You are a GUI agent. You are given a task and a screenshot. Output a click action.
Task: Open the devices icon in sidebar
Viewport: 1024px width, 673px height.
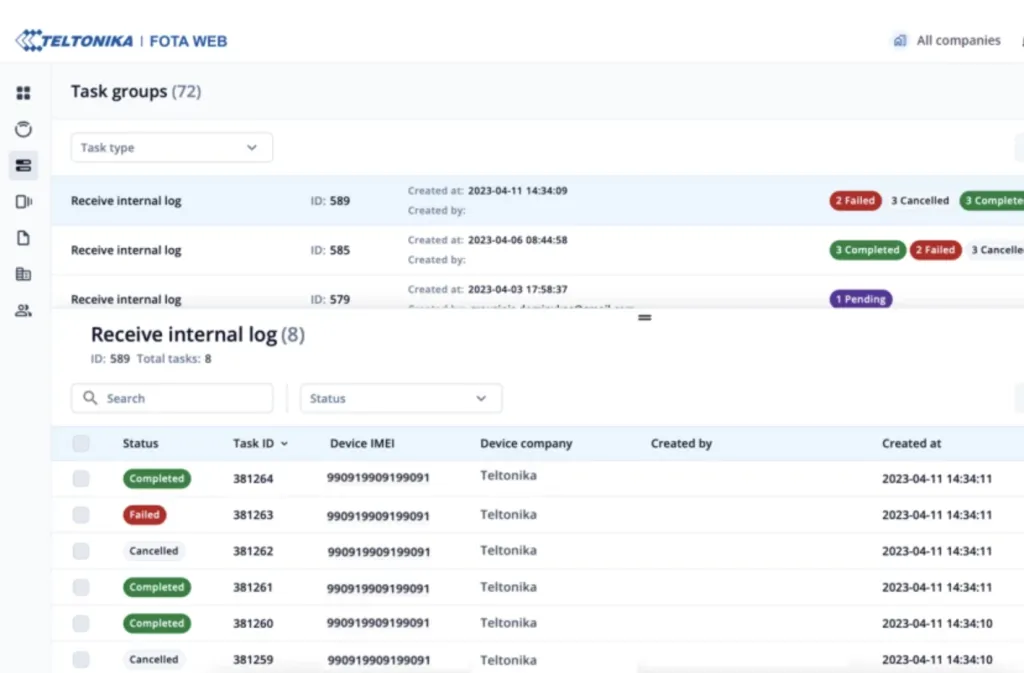23,201
